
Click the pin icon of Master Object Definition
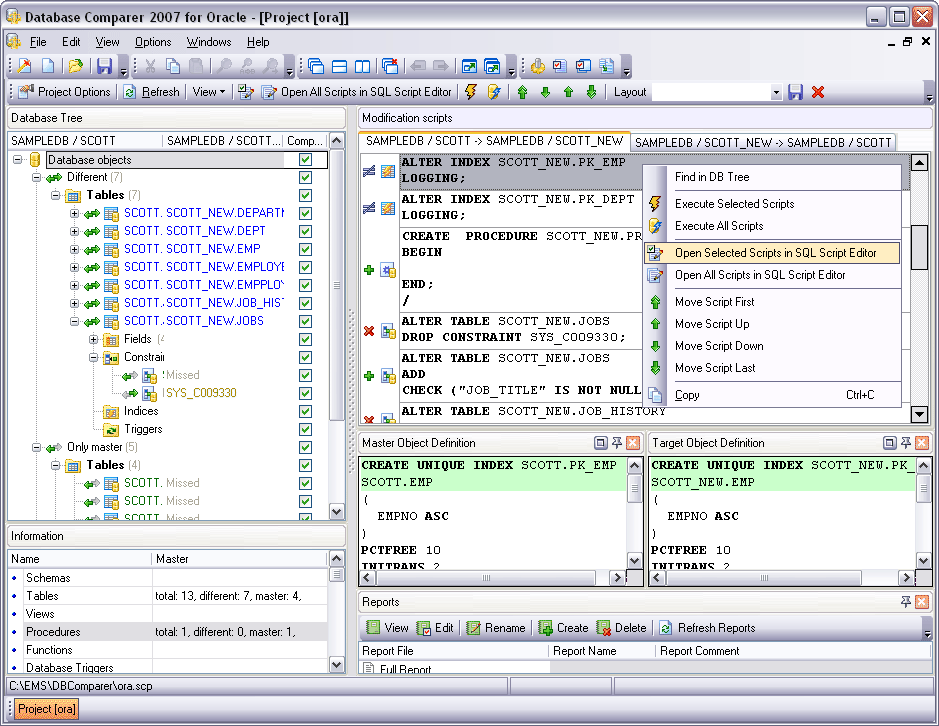pos(616,443)
